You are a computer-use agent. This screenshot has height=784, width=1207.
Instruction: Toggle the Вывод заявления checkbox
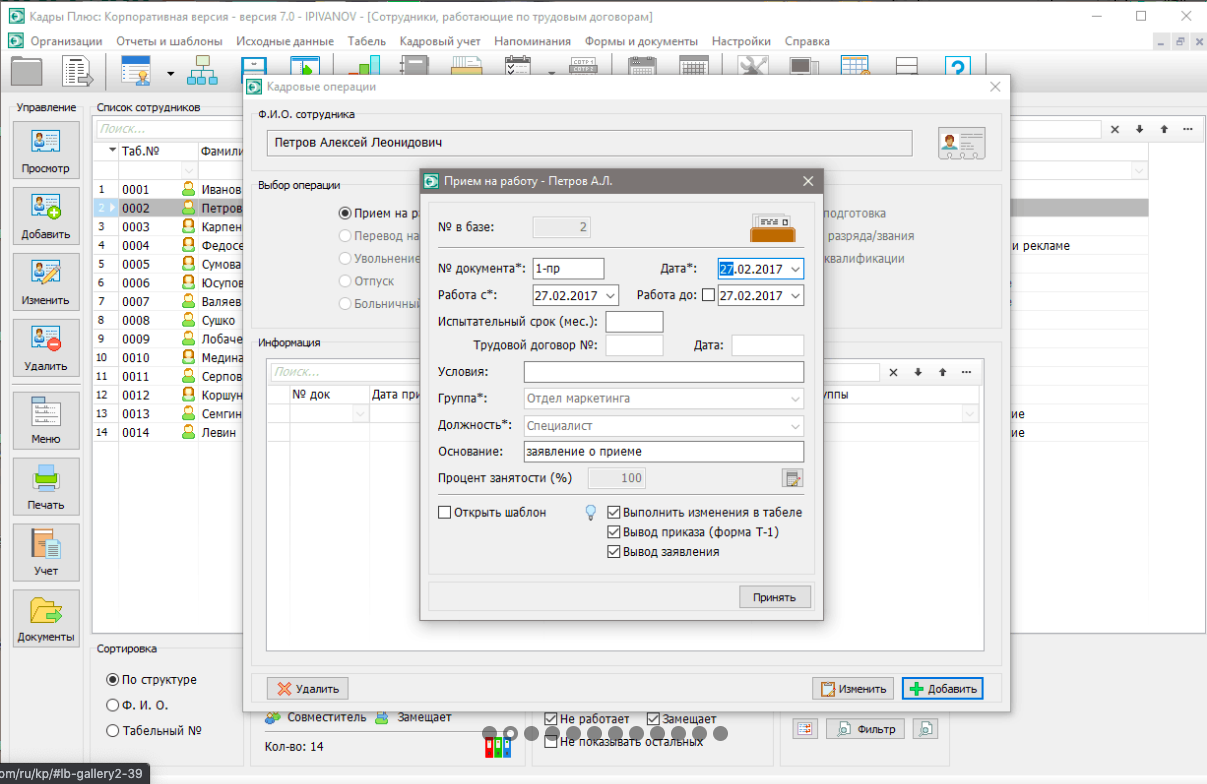[614, 551]
